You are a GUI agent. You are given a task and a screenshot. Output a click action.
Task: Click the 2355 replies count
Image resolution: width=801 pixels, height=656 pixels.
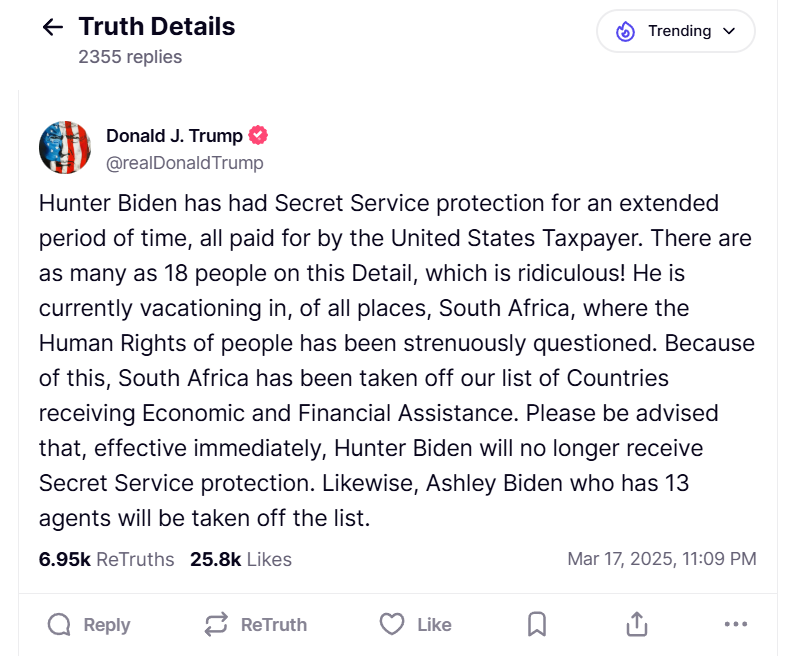point(130,57)
